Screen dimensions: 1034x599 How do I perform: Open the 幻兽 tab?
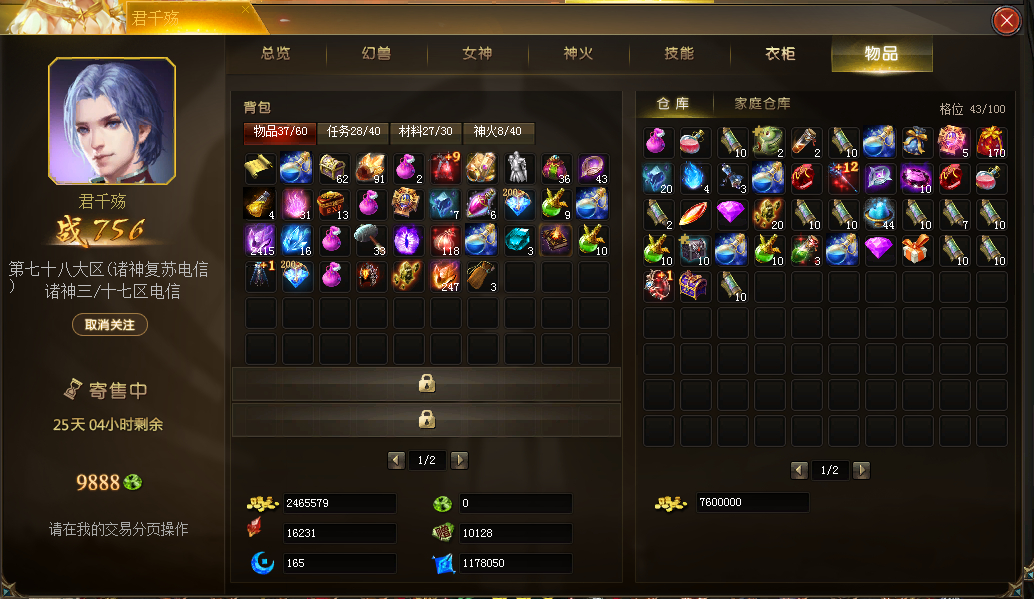pyautogui.click(x=377, y=53)
